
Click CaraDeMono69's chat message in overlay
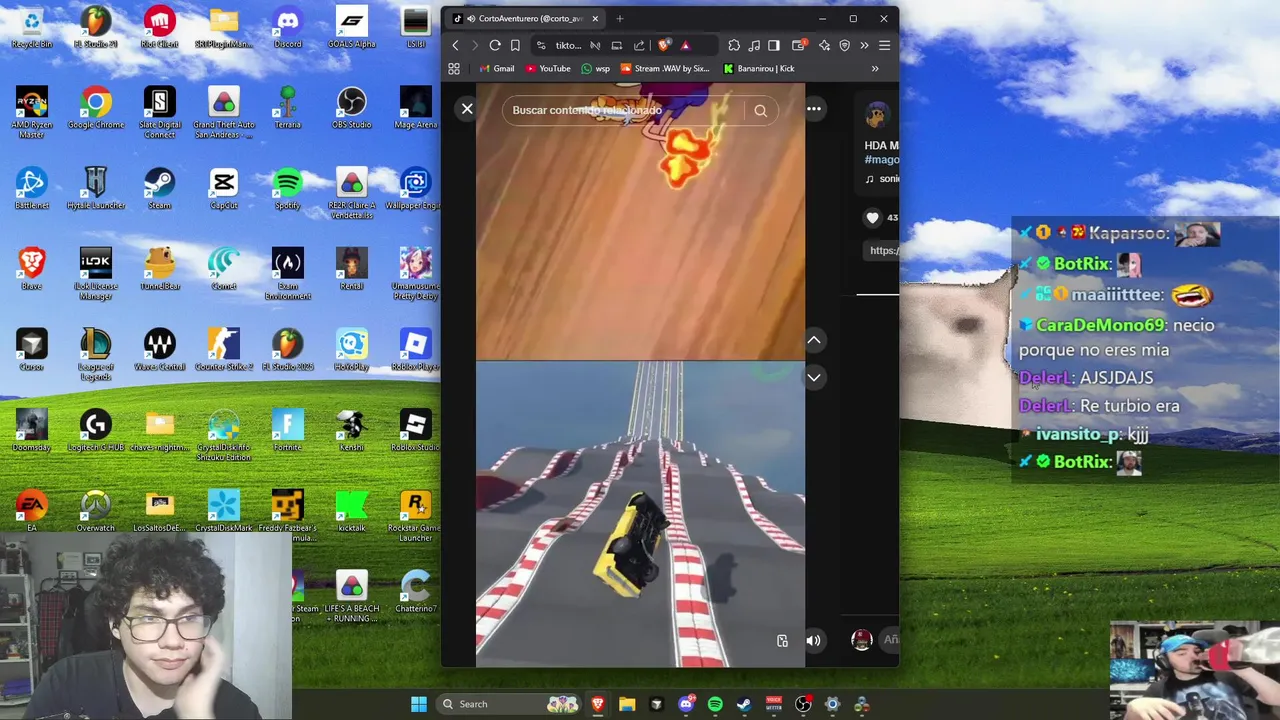point(1116,337)
